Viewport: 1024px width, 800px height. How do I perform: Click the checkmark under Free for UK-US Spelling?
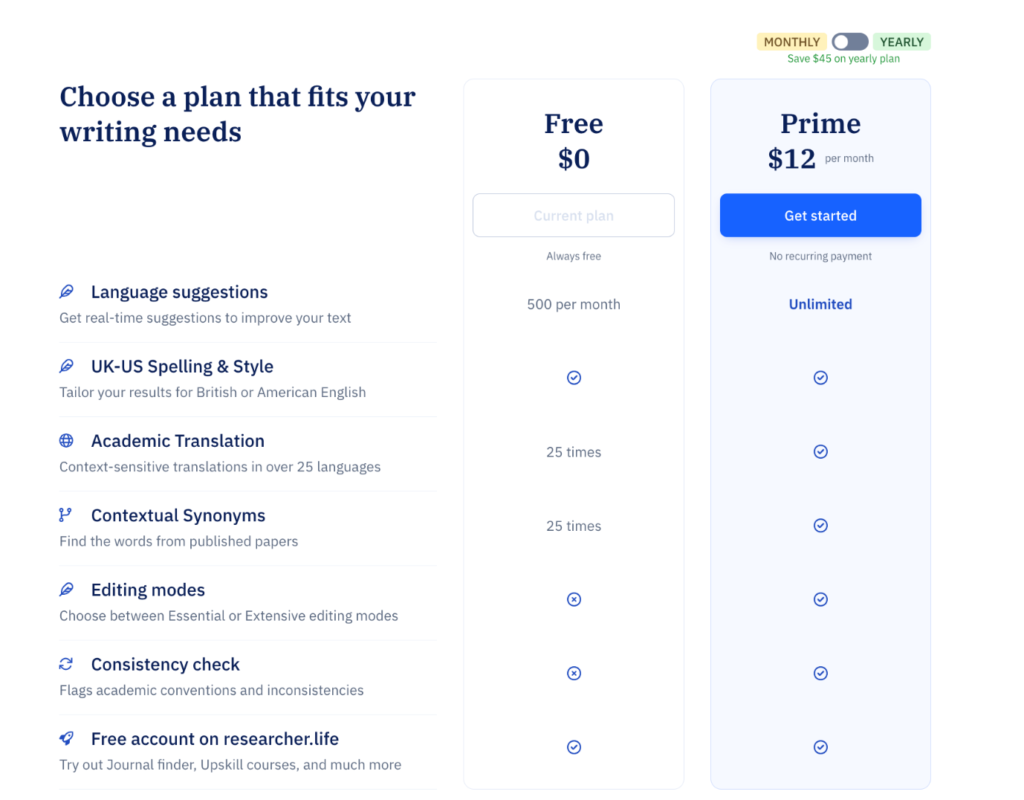click(573, 378)
